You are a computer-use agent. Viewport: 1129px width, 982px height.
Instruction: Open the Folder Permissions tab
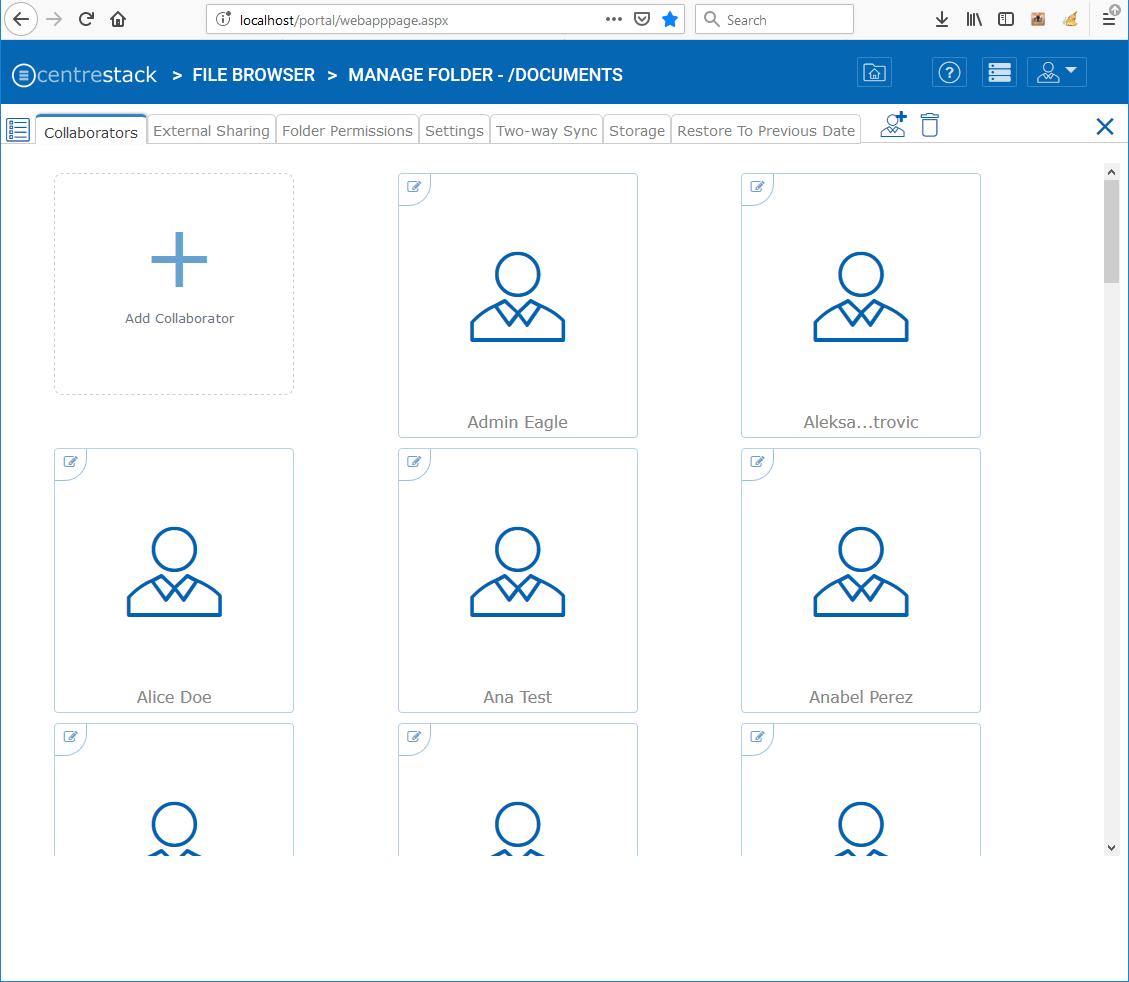pos(347,131)
